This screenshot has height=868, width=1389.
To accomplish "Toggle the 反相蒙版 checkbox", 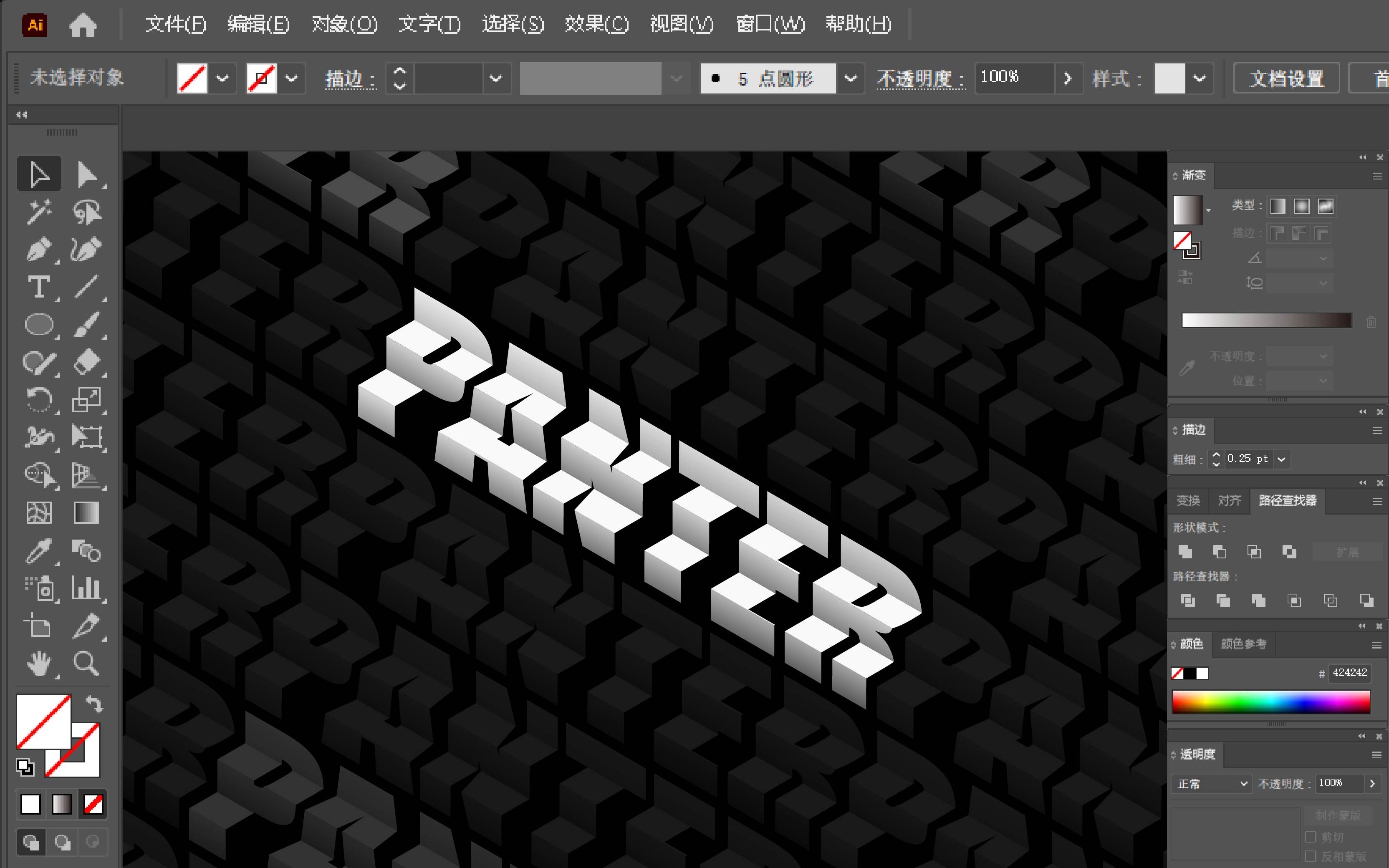I will pyautogui.click(x=1311, y=856).
